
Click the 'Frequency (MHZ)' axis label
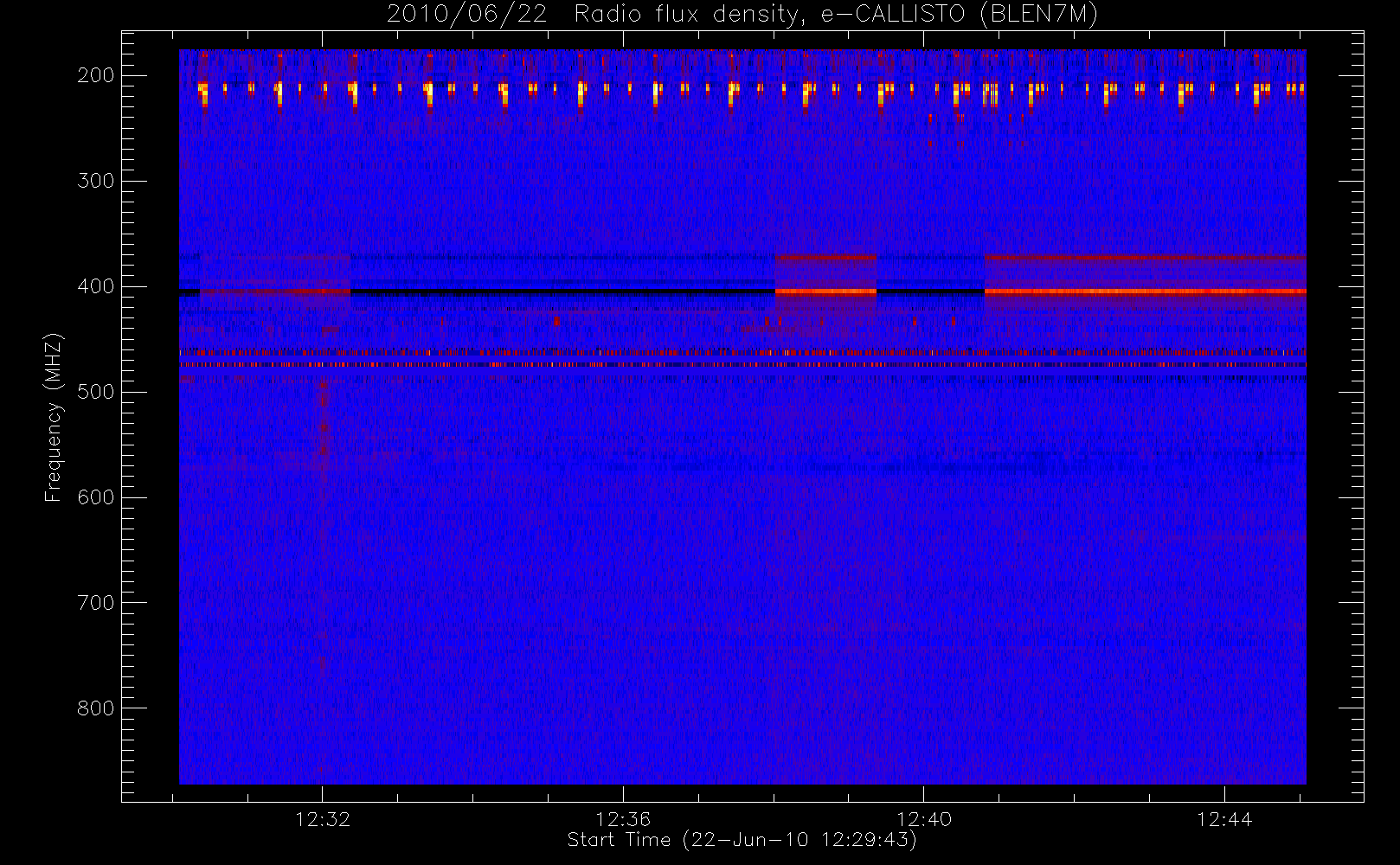[54, 417]
